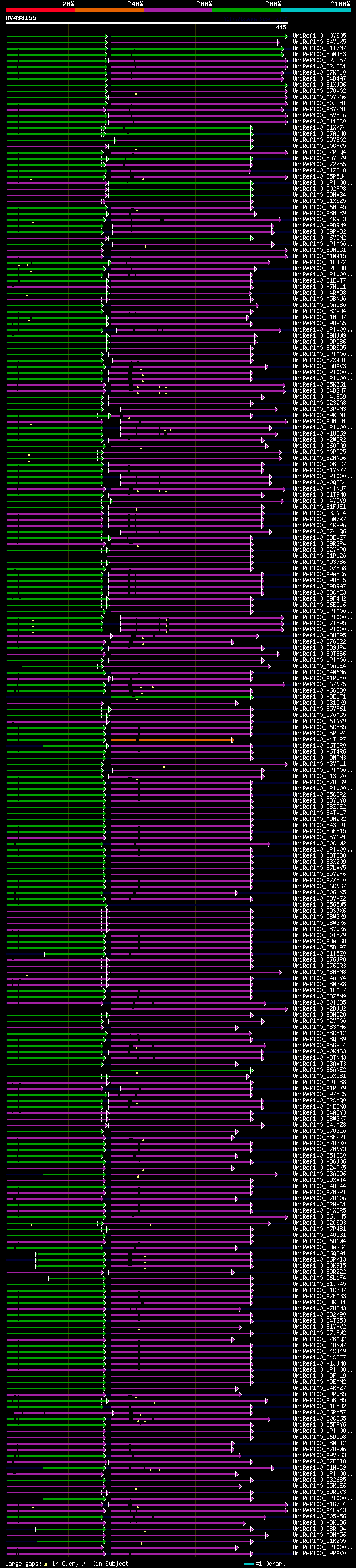Select row label UniRef100_B7GI22
This screenshot has width=356, height=1568.
319,641
